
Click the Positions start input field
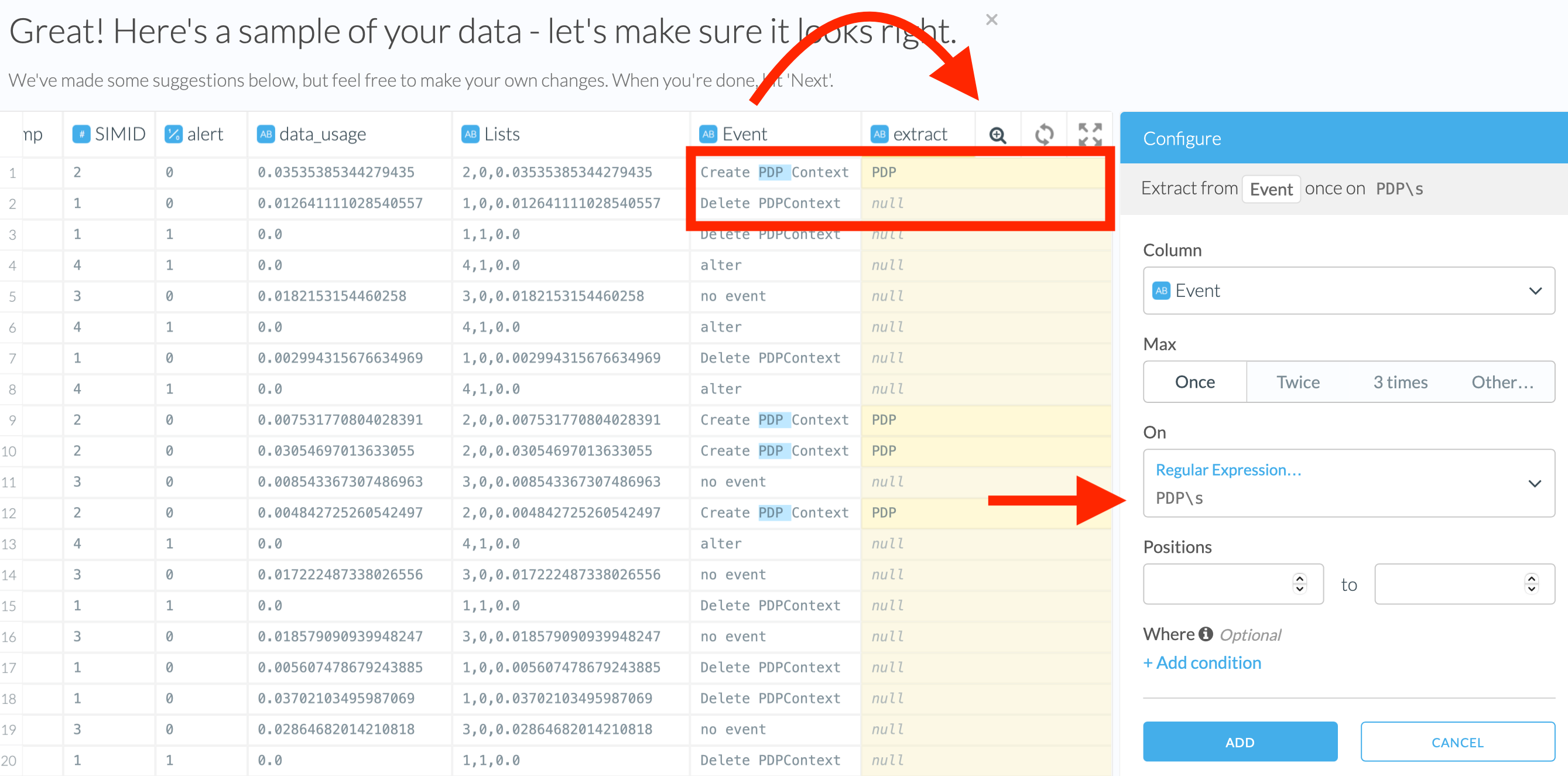[1217, 584]
